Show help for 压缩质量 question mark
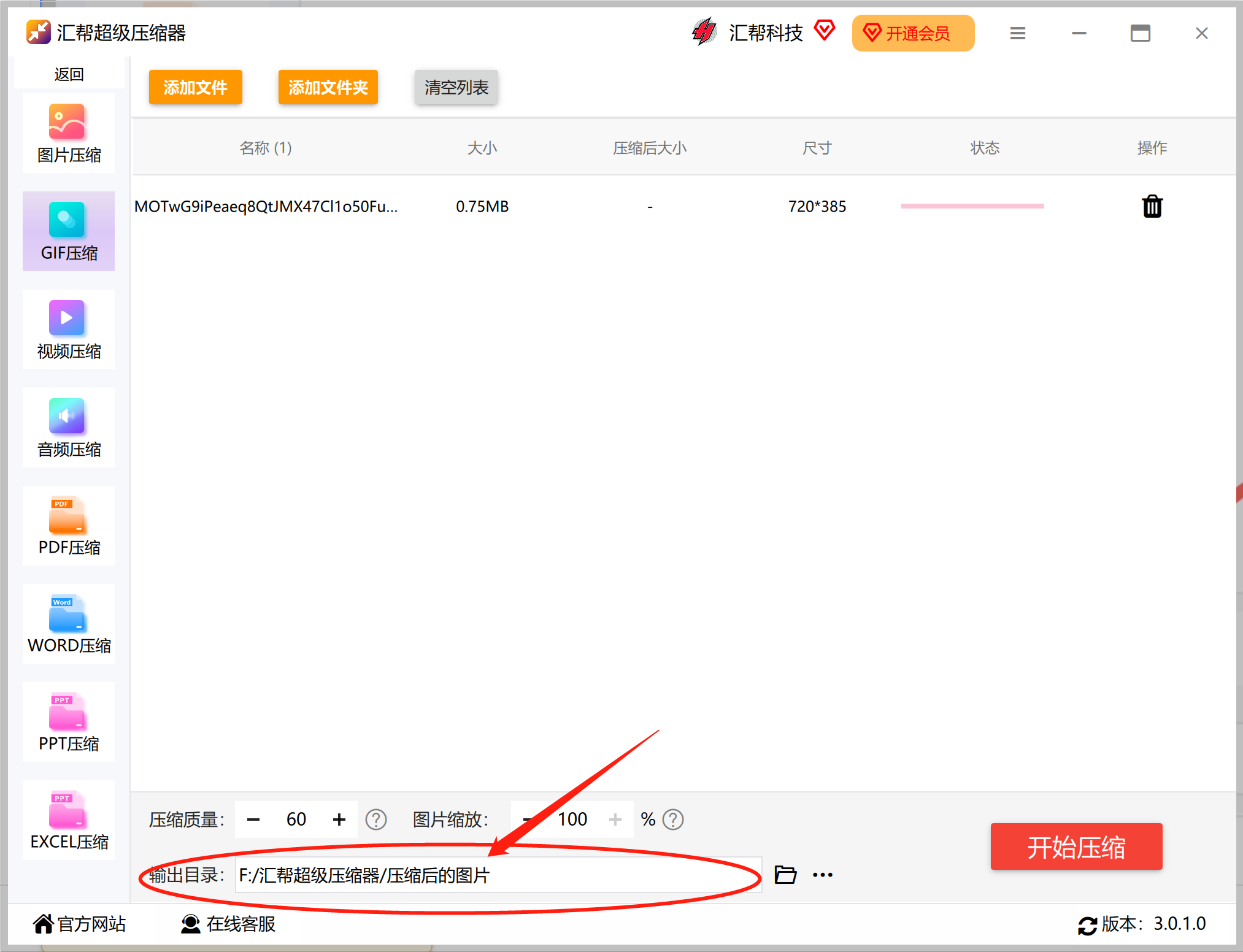 376,820
